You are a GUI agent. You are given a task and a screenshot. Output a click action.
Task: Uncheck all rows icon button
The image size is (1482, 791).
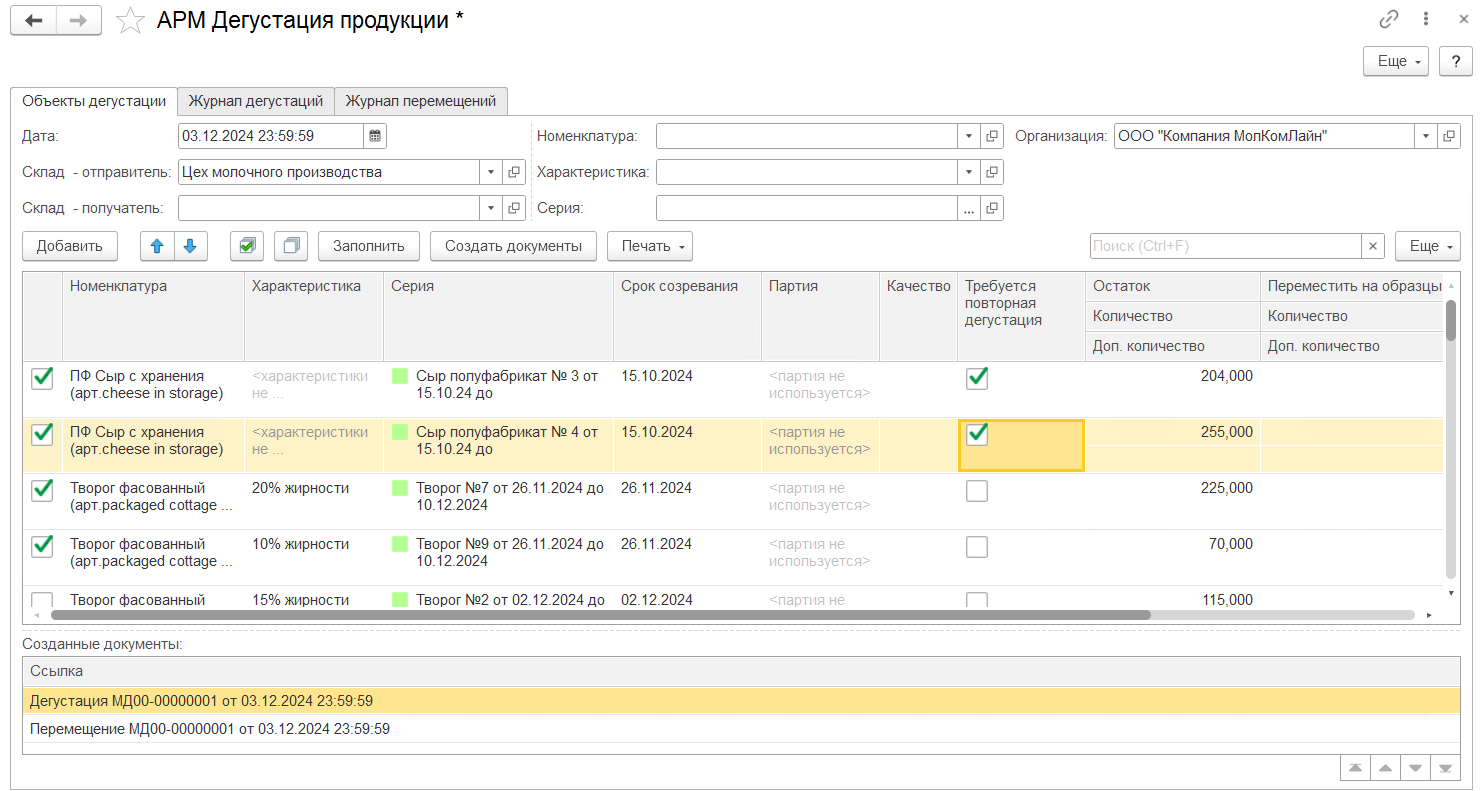[x=290, y=246]
